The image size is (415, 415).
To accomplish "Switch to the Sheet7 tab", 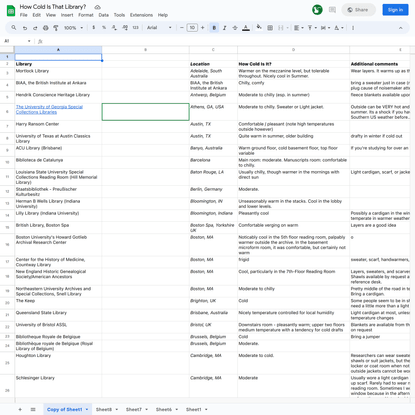I will coord(134,409).
